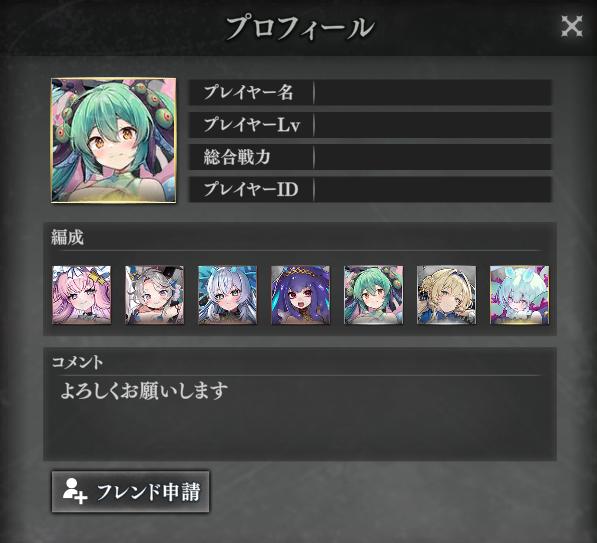
Task: Click the プレイヤー名 value field
Action: tap(433, 93)
